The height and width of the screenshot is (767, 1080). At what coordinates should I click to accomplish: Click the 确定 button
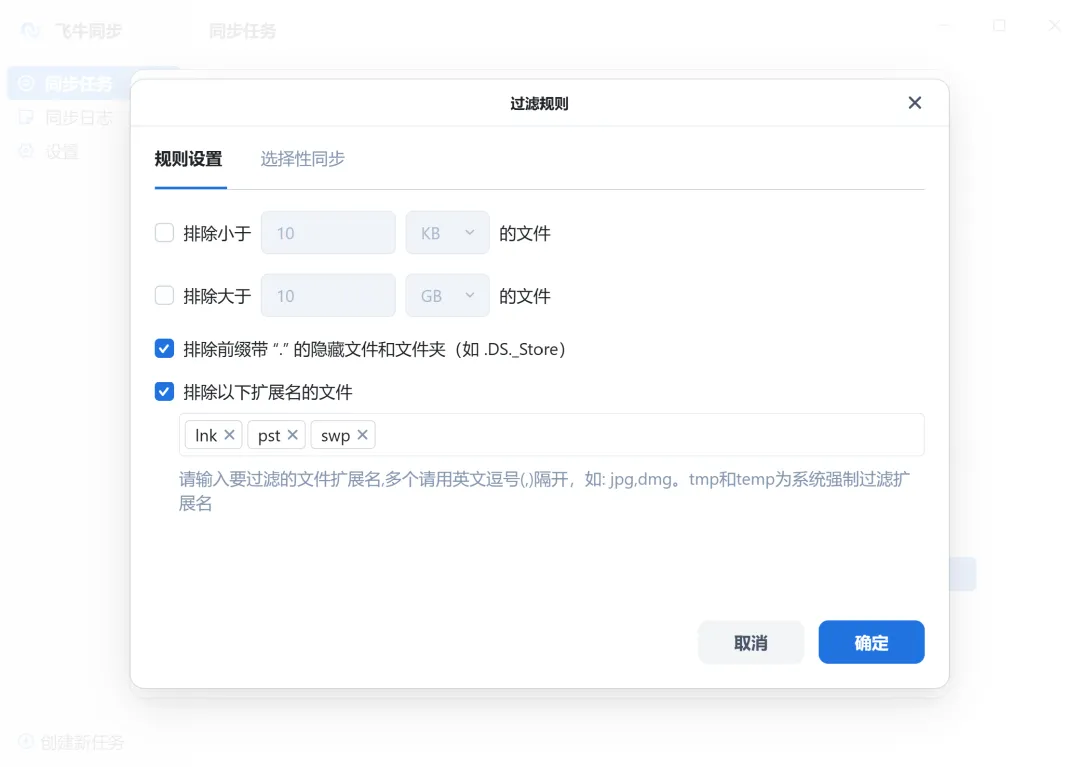point(871,642)
